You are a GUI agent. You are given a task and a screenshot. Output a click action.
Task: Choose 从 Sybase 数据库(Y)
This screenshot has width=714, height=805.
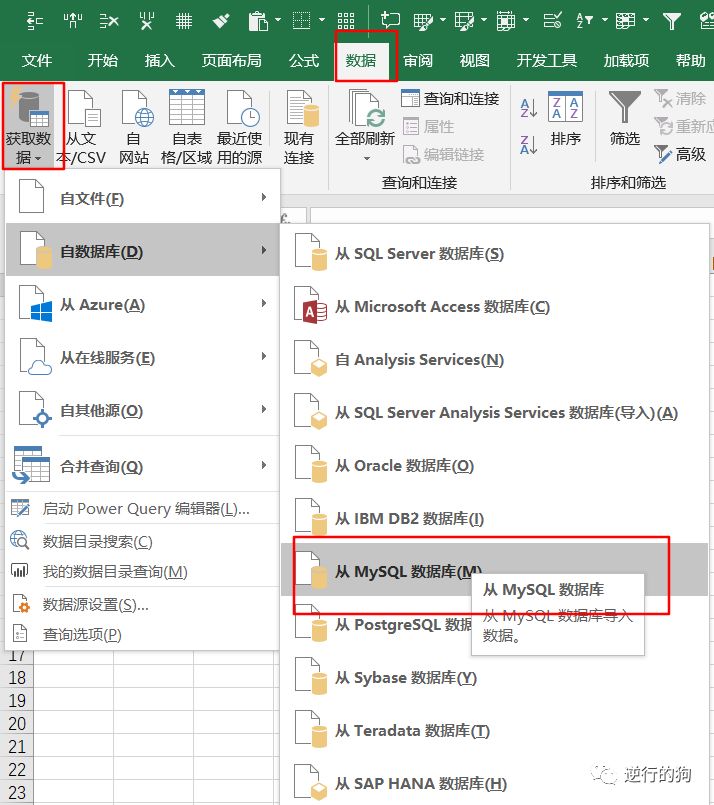(494, 678)
